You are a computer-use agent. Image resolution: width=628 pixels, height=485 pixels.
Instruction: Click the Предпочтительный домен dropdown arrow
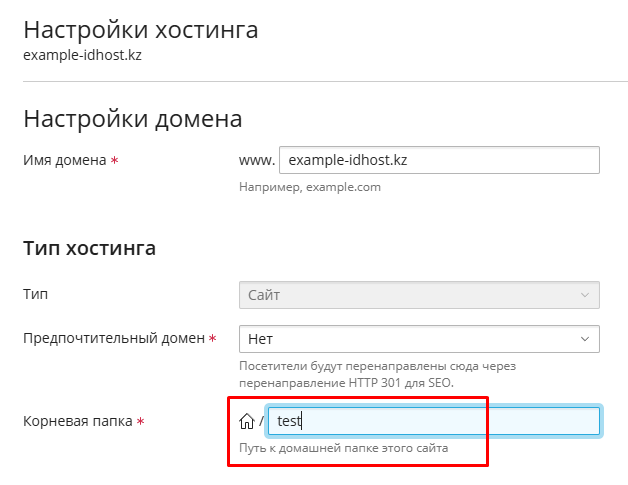pos(585,339)
